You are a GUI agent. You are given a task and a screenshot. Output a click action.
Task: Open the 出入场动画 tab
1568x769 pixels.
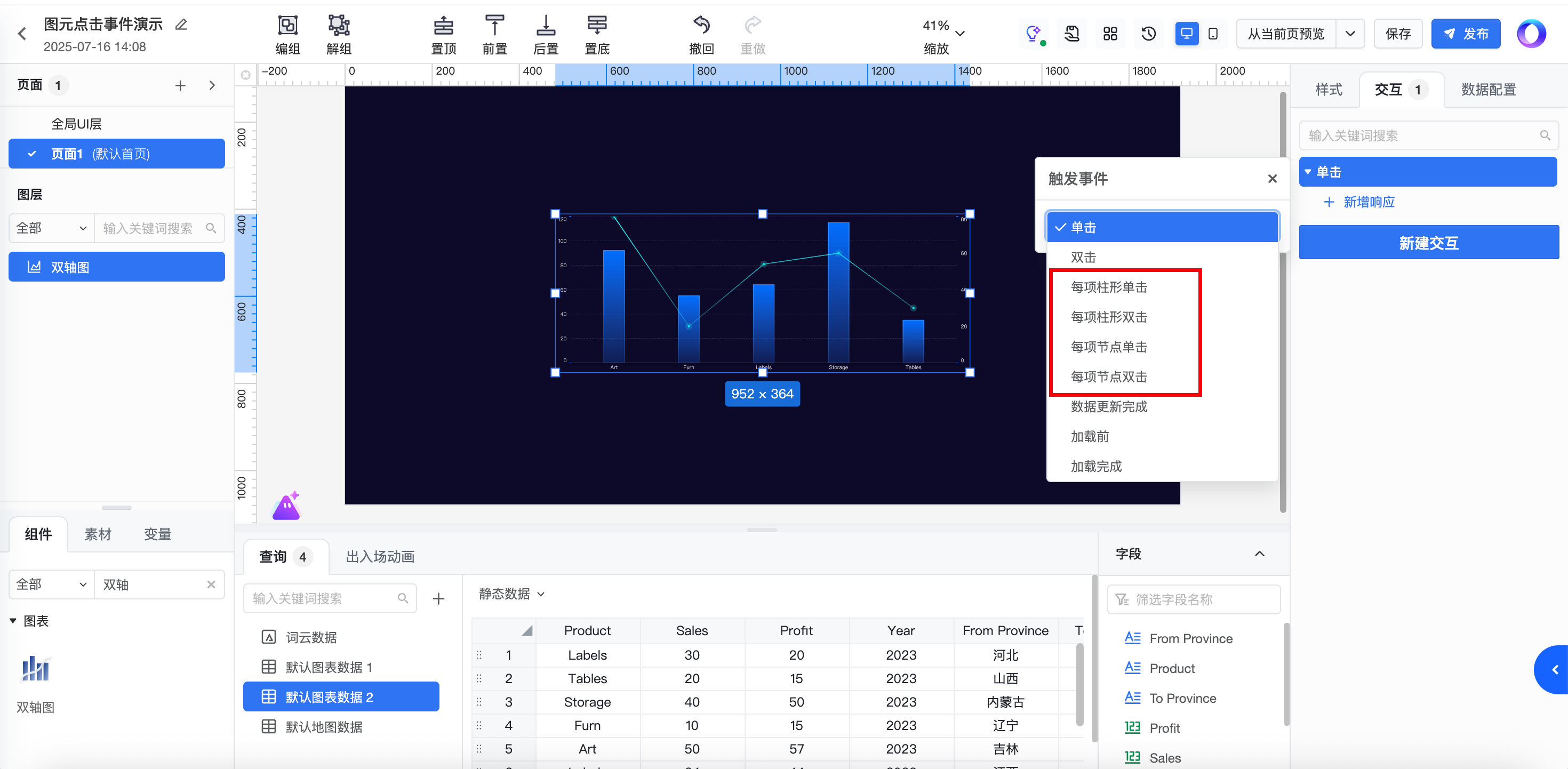[x=380, y=557]
